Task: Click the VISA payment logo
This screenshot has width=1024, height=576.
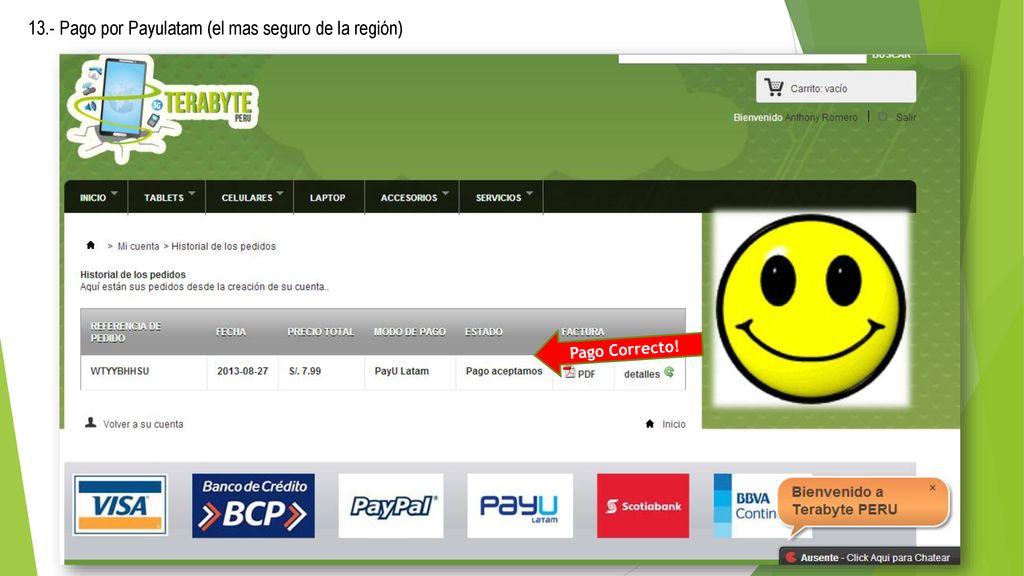Action: coord(120,505)
